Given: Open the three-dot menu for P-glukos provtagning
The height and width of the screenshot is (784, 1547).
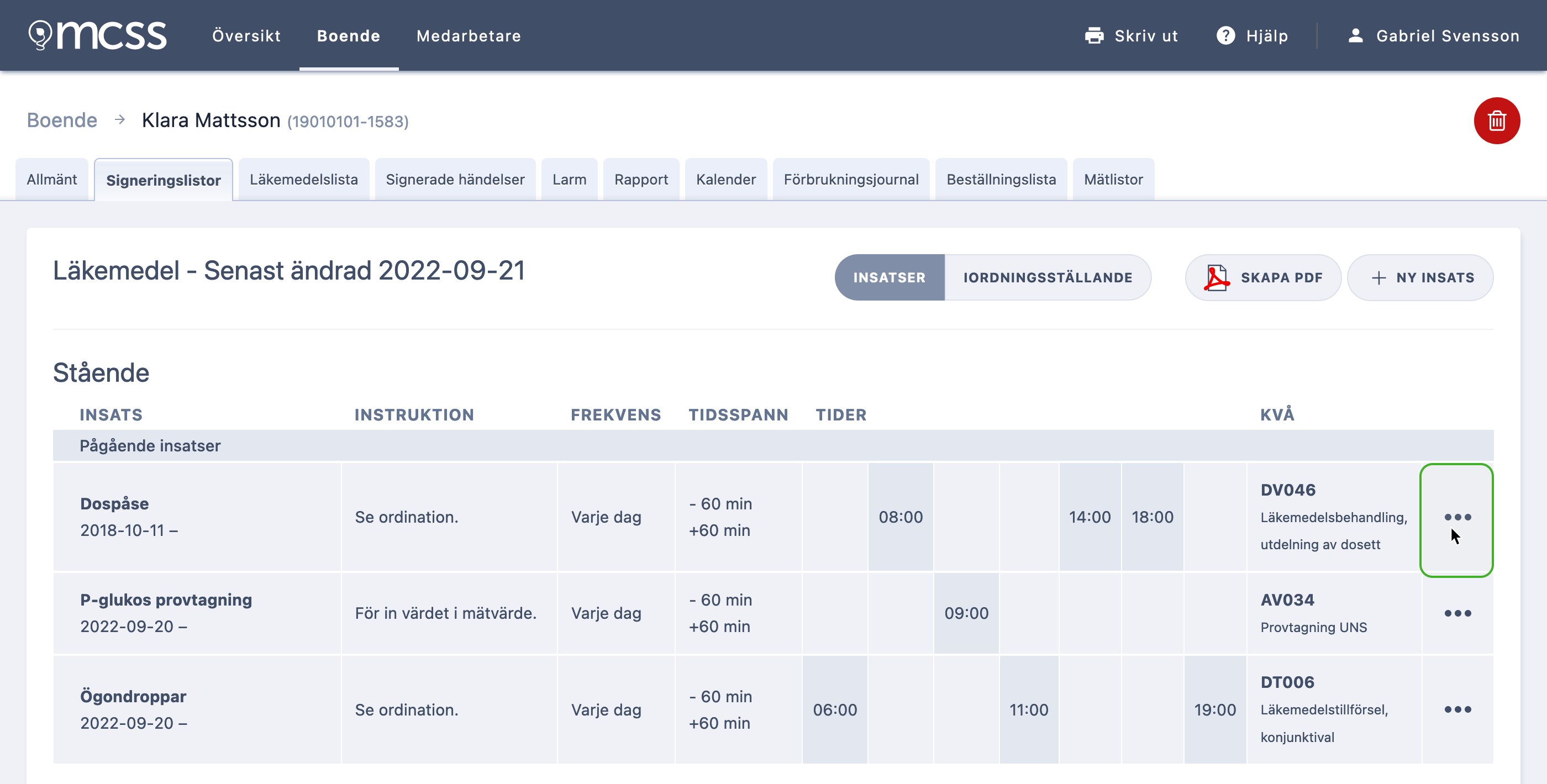Looking at the screenshot, I should (x=1457, y=613).
